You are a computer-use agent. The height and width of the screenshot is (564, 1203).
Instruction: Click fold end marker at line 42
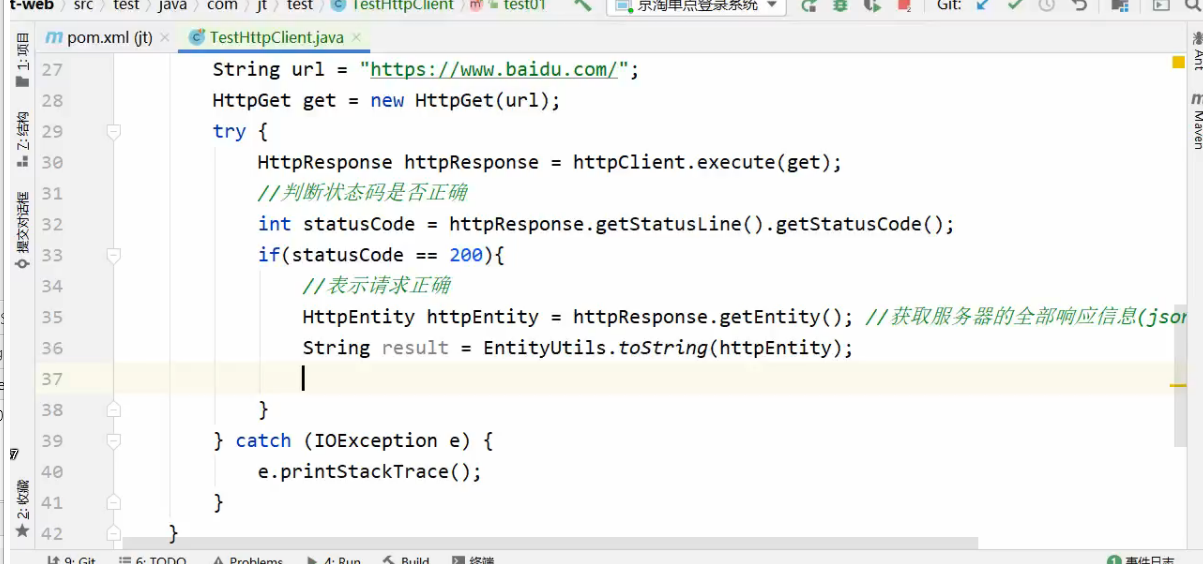pos(113,533)
